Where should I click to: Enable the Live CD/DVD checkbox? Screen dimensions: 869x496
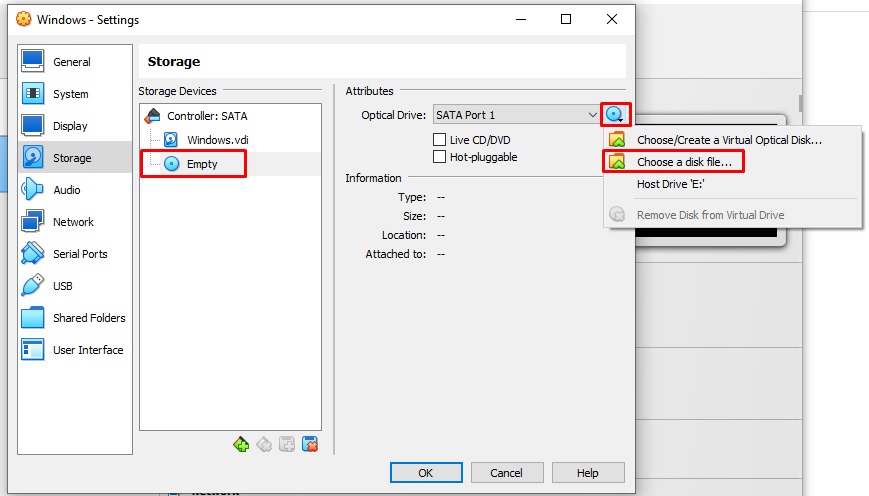(439, 140)
